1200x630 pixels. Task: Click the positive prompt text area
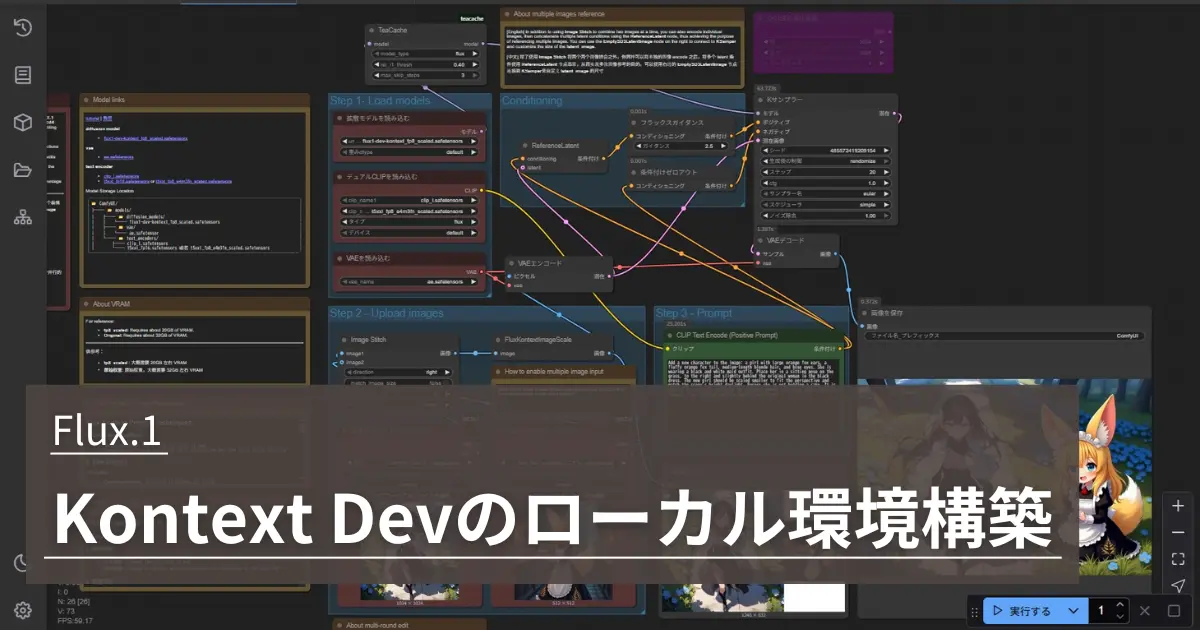click(751, 372)
